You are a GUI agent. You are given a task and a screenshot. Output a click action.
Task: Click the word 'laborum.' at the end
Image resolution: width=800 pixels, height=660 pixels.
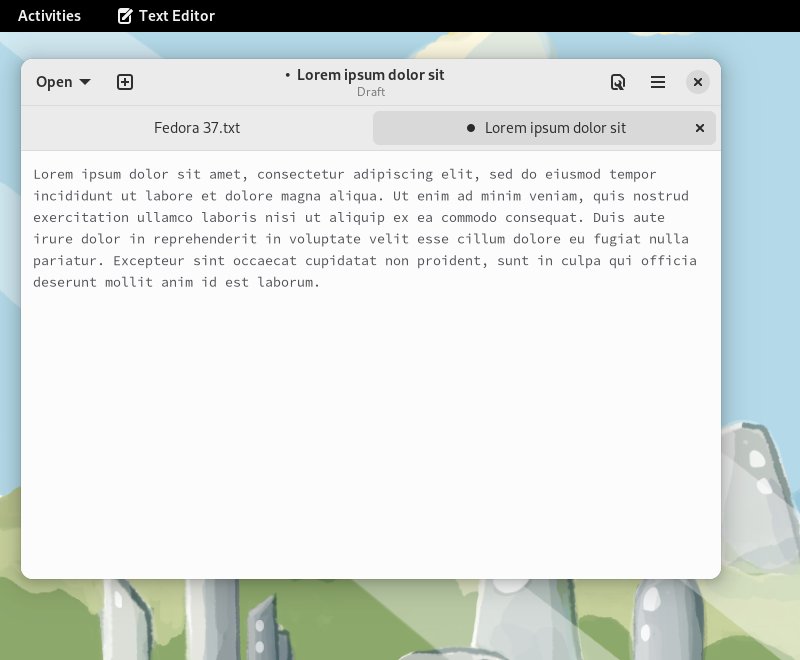click(x=288, y=282)
